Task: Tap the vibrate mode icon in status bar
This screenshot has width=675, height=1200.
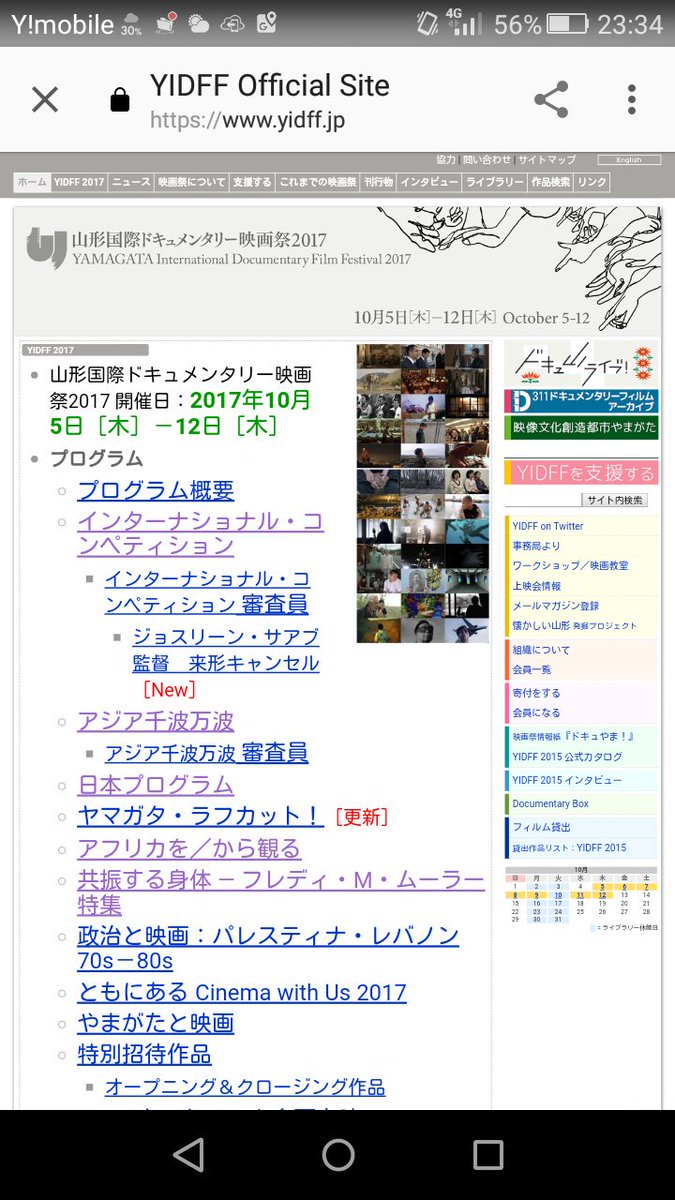Action: 427,23
